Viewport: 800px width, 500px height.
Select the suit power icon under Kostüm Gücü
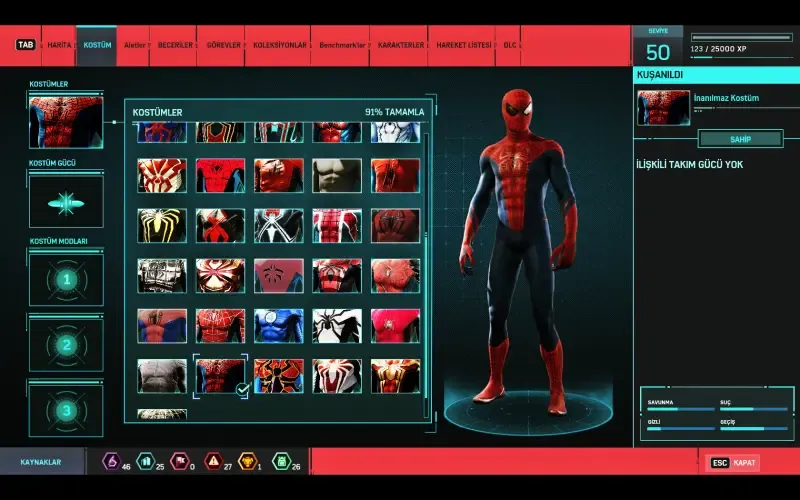pyautogui.click(x=66, y=202)
